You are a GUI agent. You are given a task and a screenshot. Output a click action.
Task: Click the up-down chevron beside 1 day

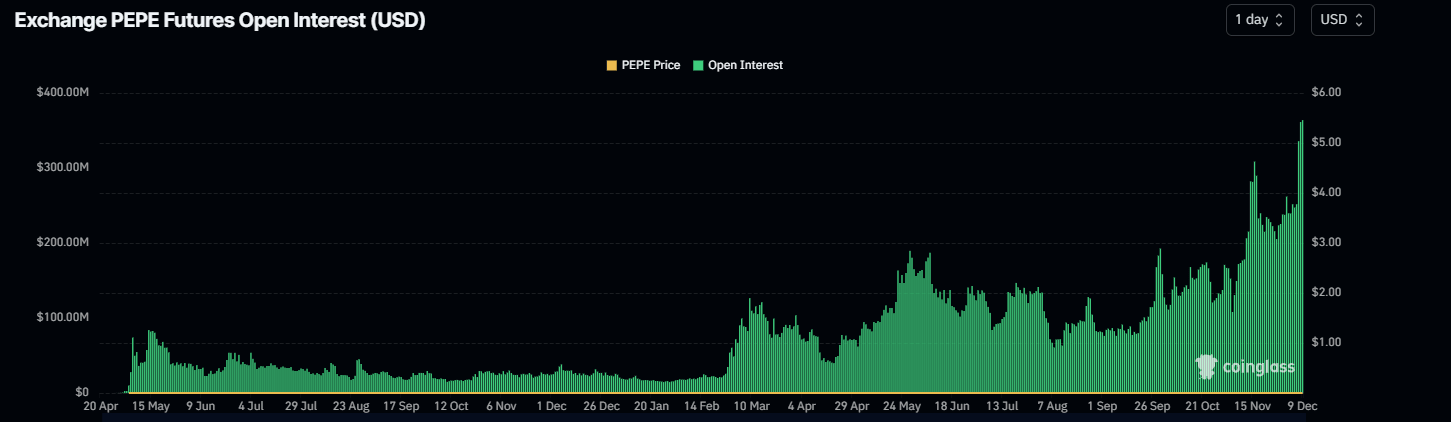point(1278,20)
